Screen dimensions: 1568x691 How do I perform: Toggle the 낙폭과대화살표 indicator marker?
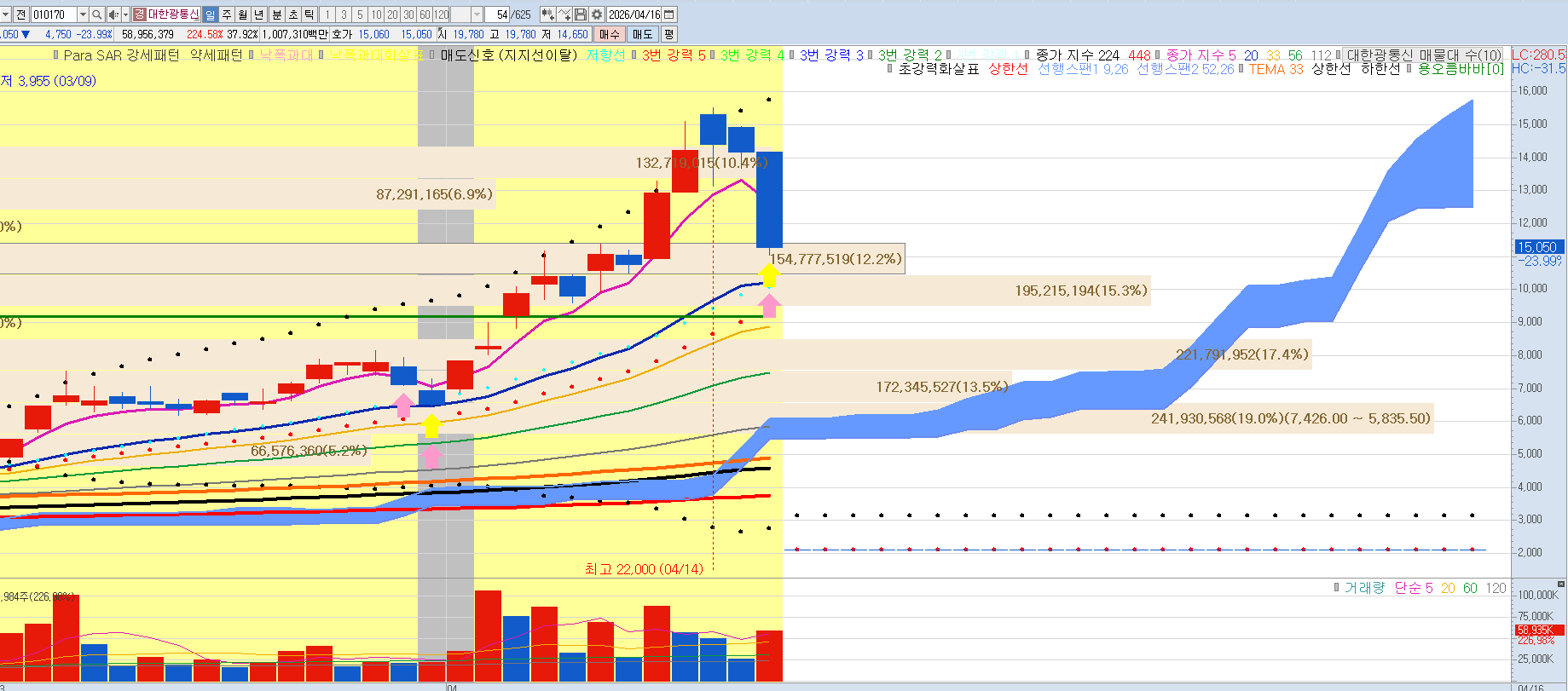(321, 55)
